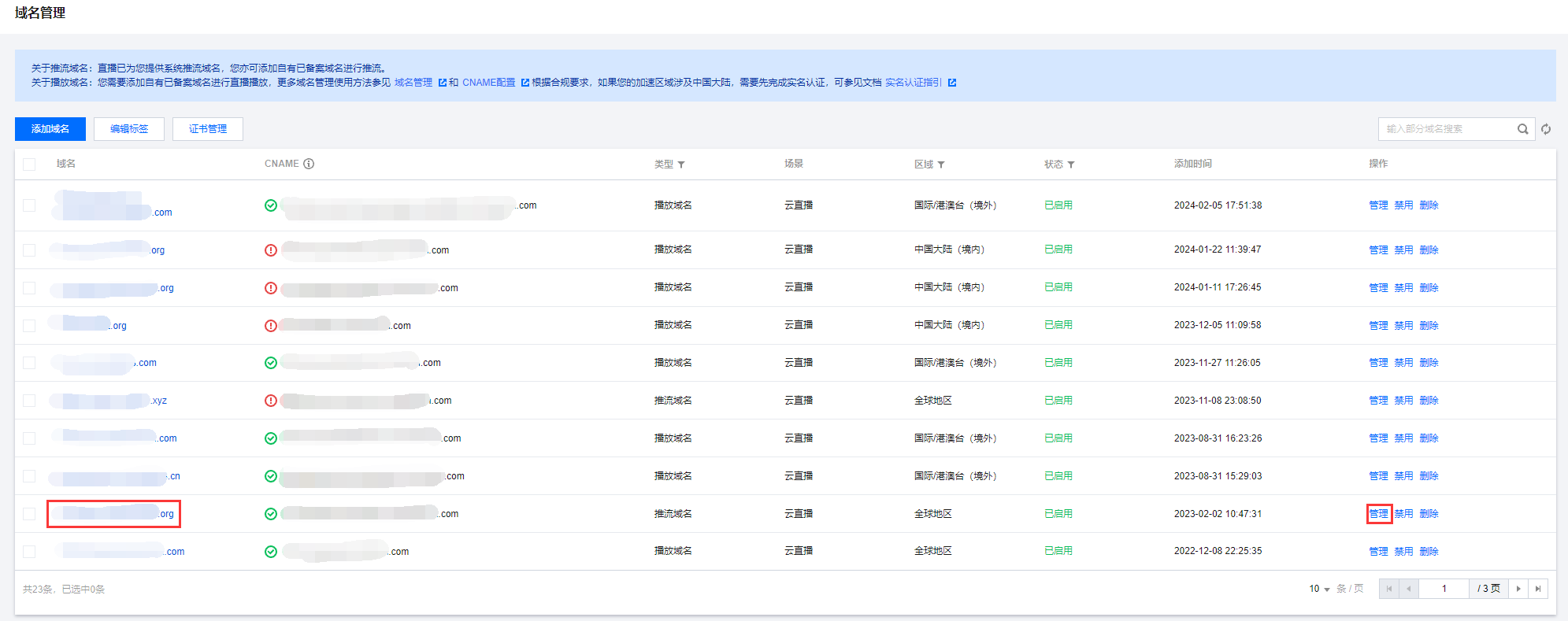This screenshot has width=1568, height=621.
Task: Click CNAME warning icon for 2024-01-22 row
Action: (x=271, y=250)
